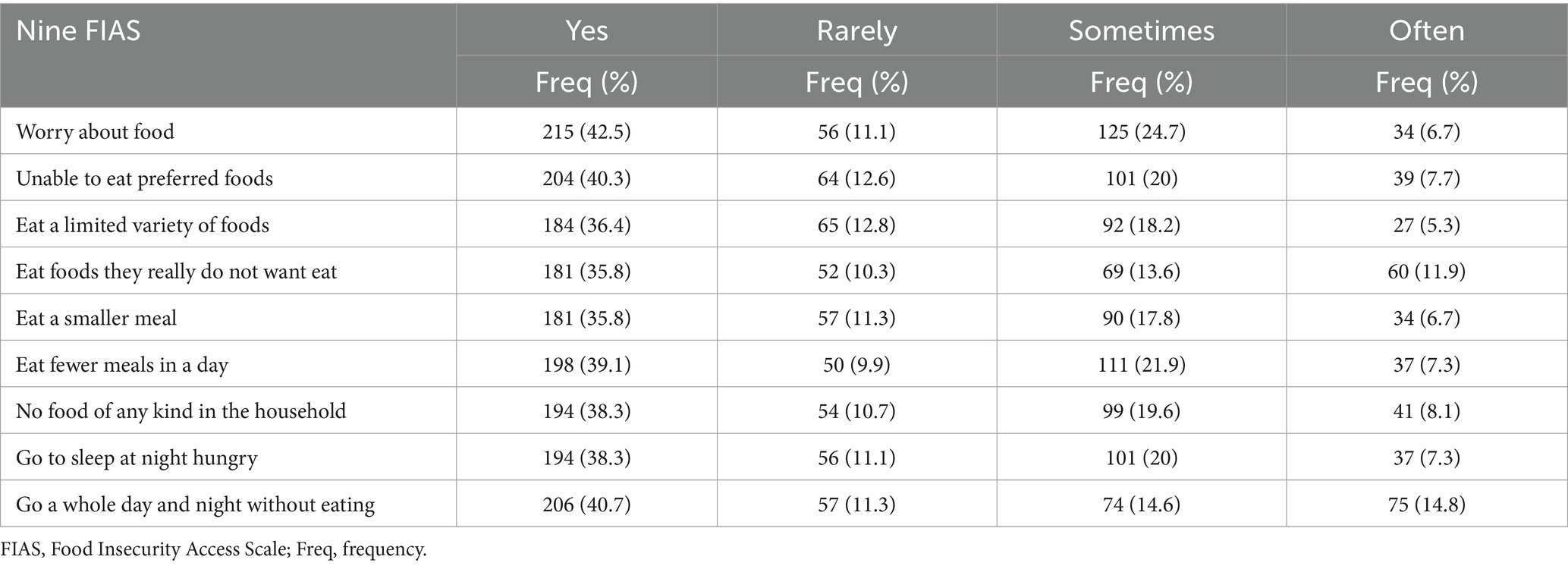Click the 'Go a whole day and night without eating' row
The image size is (1568, 566).
point(784,504)
